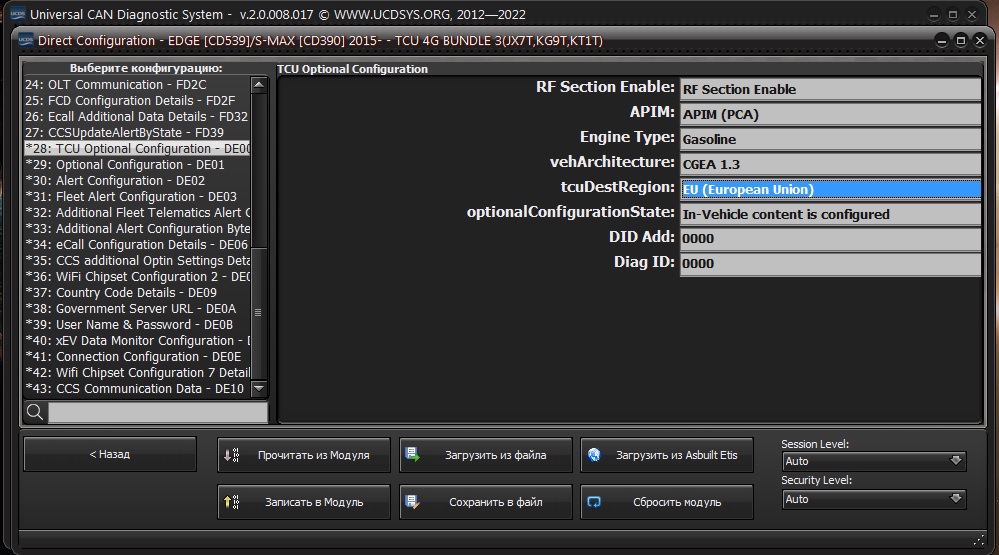Click the Engine Type value field
999x555 pixels.
coord(830,139)
